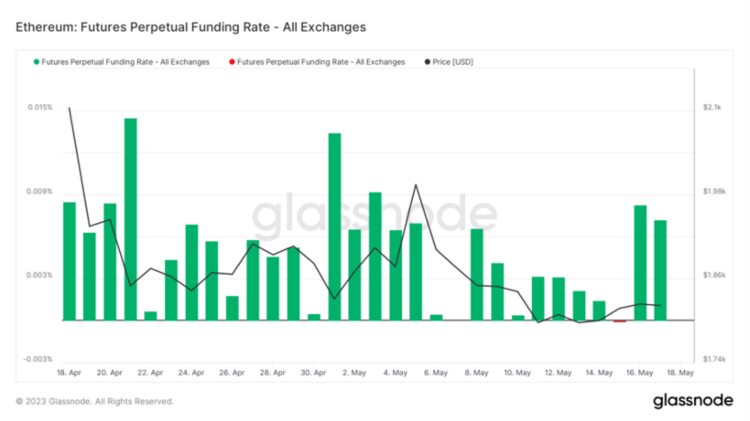Click the 2023 Glassnode copyright text
Screen dimensions: 750x421
pyautogui.click(x=95, y=401)
